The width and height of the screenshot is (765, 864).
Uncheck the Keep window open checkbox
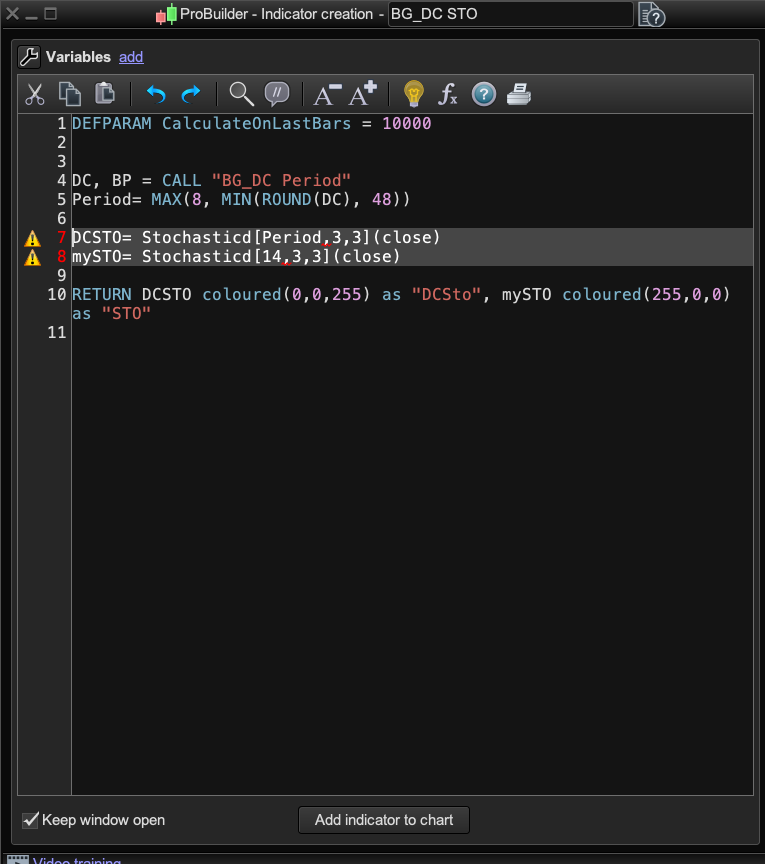pos(31,820)
